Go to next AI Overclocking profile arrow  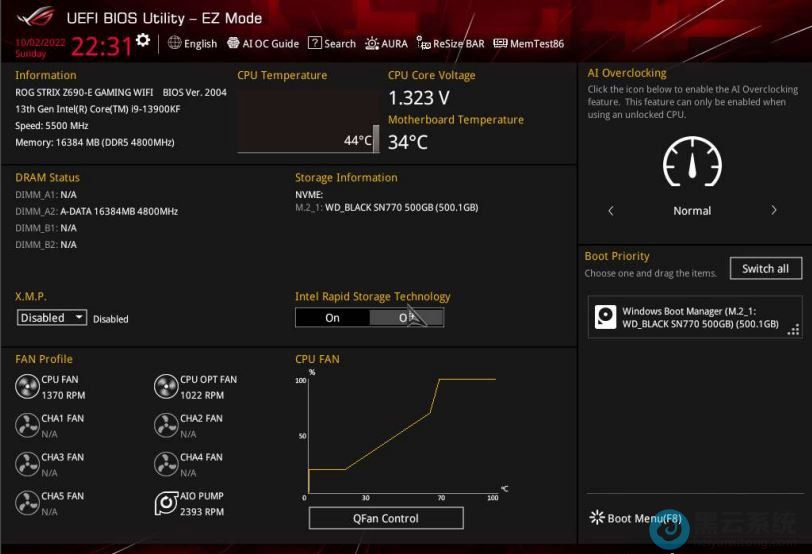coord(773,211)
